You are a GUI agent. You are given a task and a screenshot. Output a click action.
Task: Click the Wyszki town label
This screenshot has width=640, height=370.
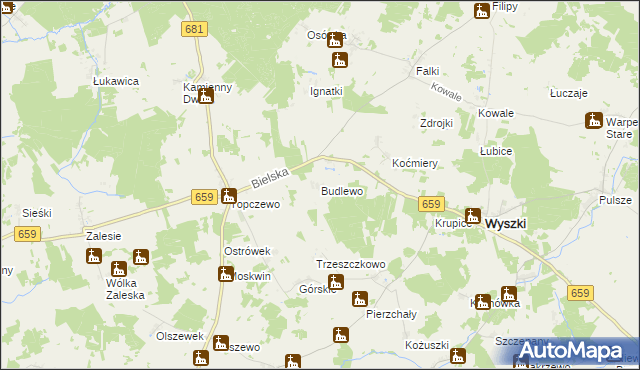(x=506, y=224)
